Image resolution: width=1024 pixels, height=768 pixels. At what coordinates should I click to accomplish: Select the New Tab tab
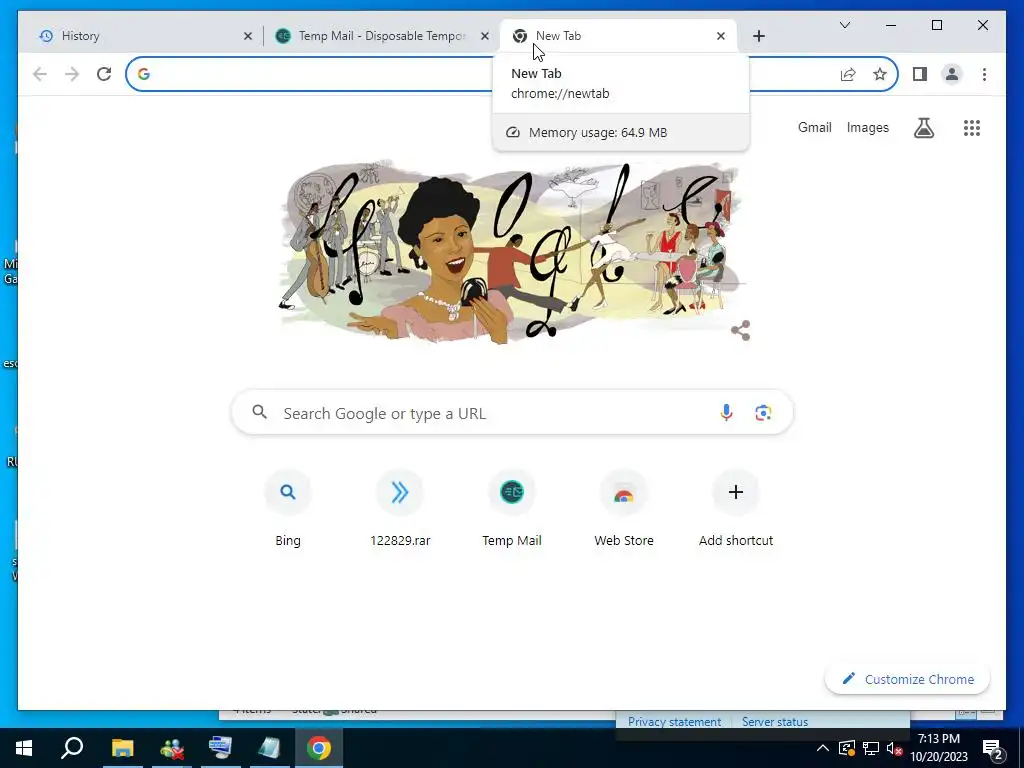[x=618, y=36]
